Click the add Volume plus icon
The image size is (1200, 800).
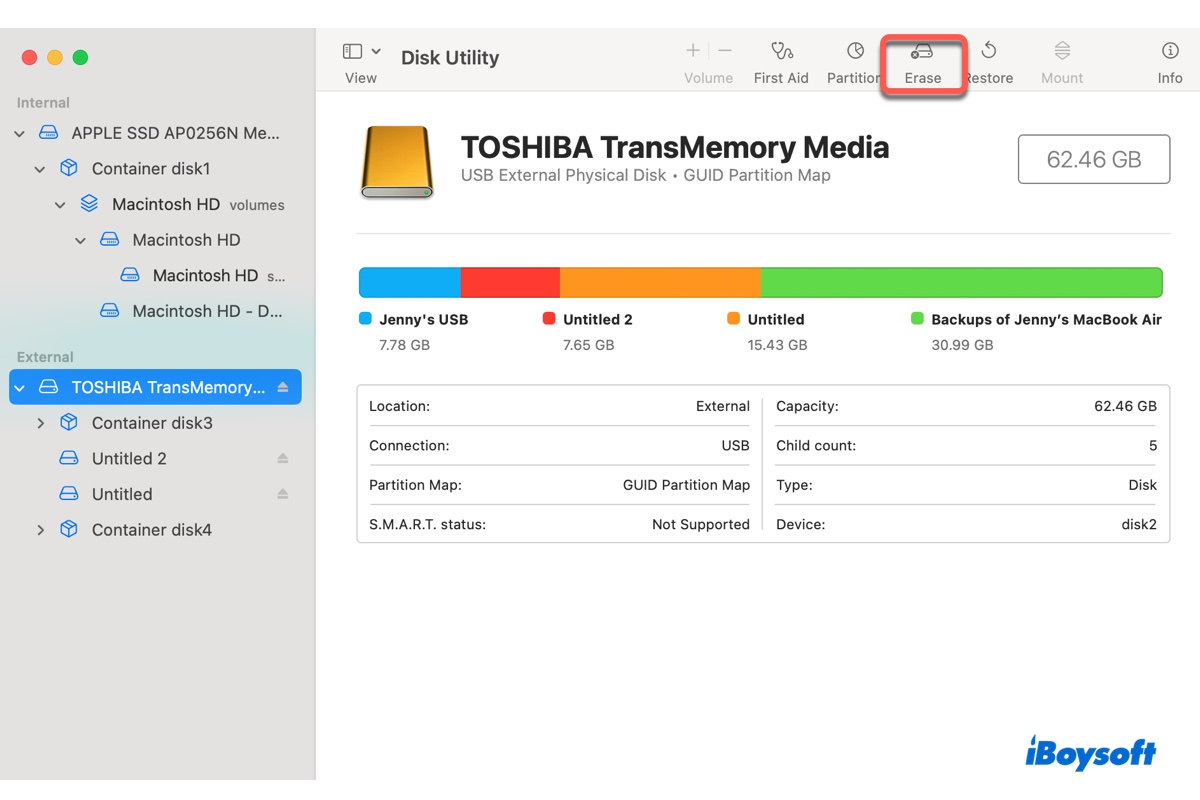coord(692,49)
